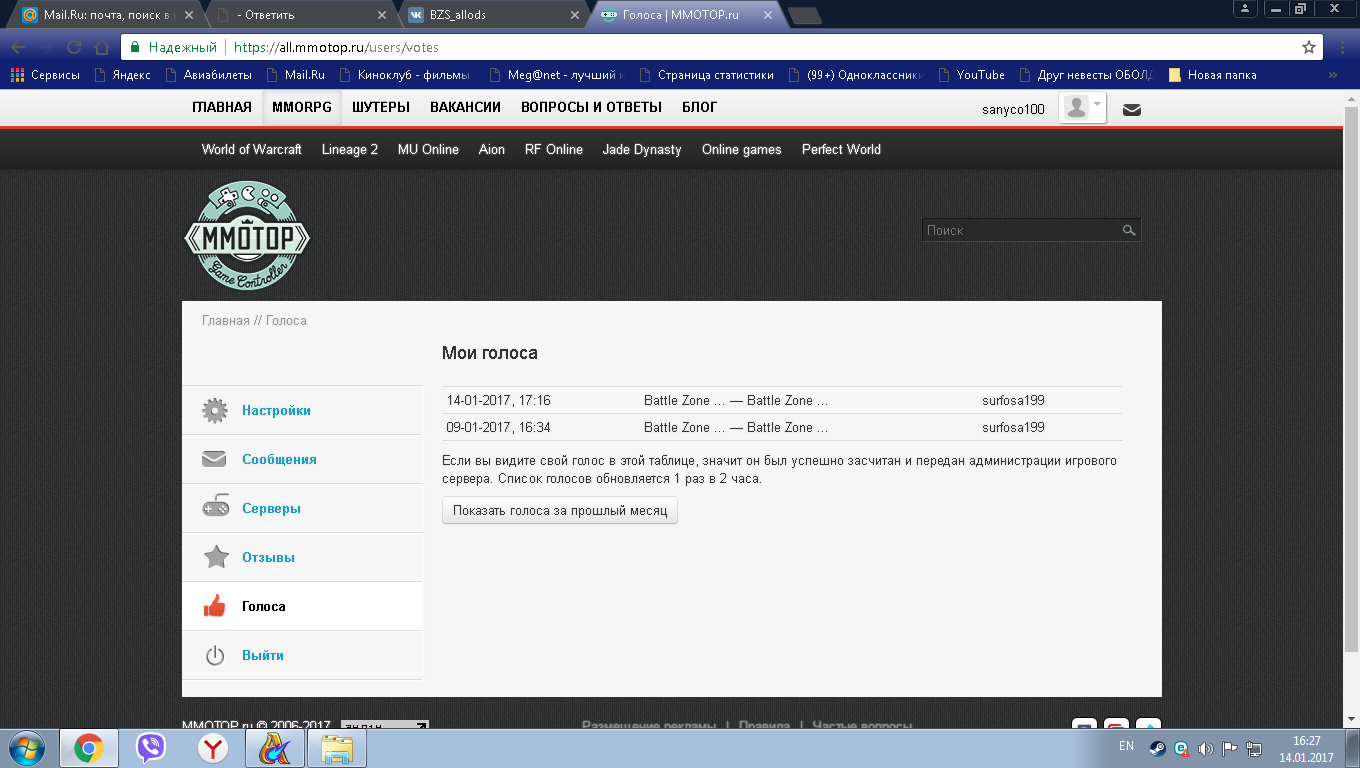
Task: Bookmark page with the star icon
Action: [1308, 47]
